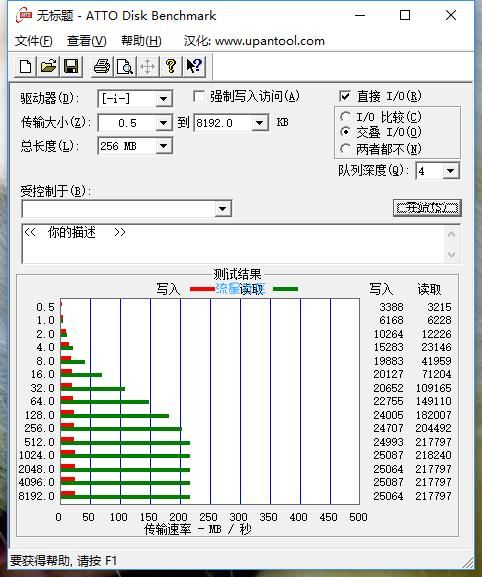Toggle 直接 I/O(R) checkbox
The image size is (482, 577).
[345, 96]
